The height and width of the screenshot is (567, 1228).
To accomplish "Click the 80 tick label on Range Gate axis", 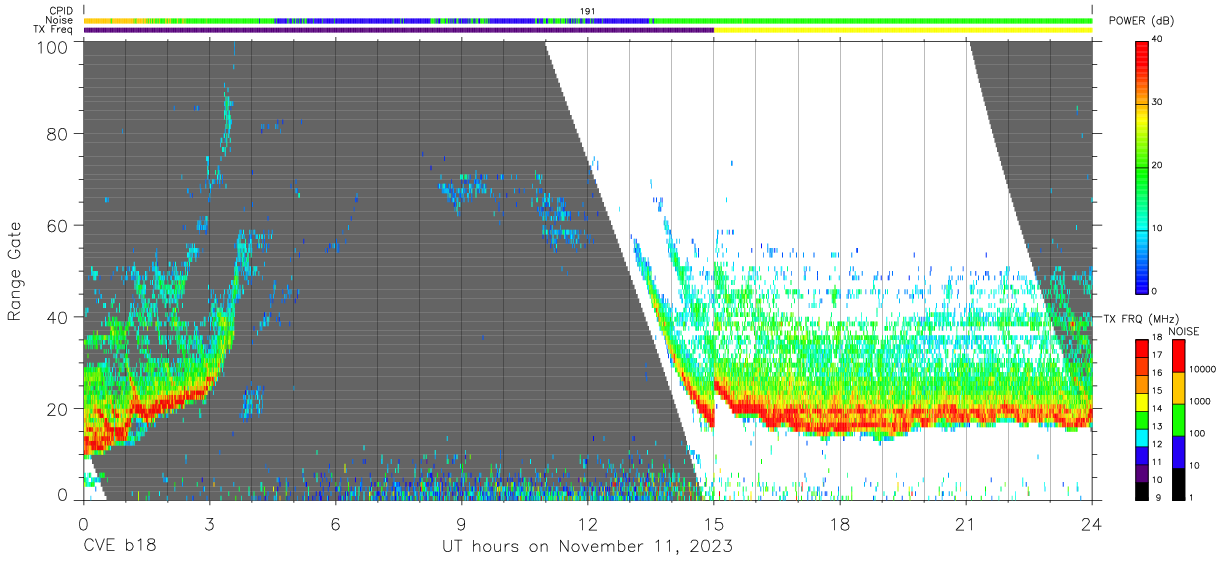I will pyautogui.click(x=56, y=133).
